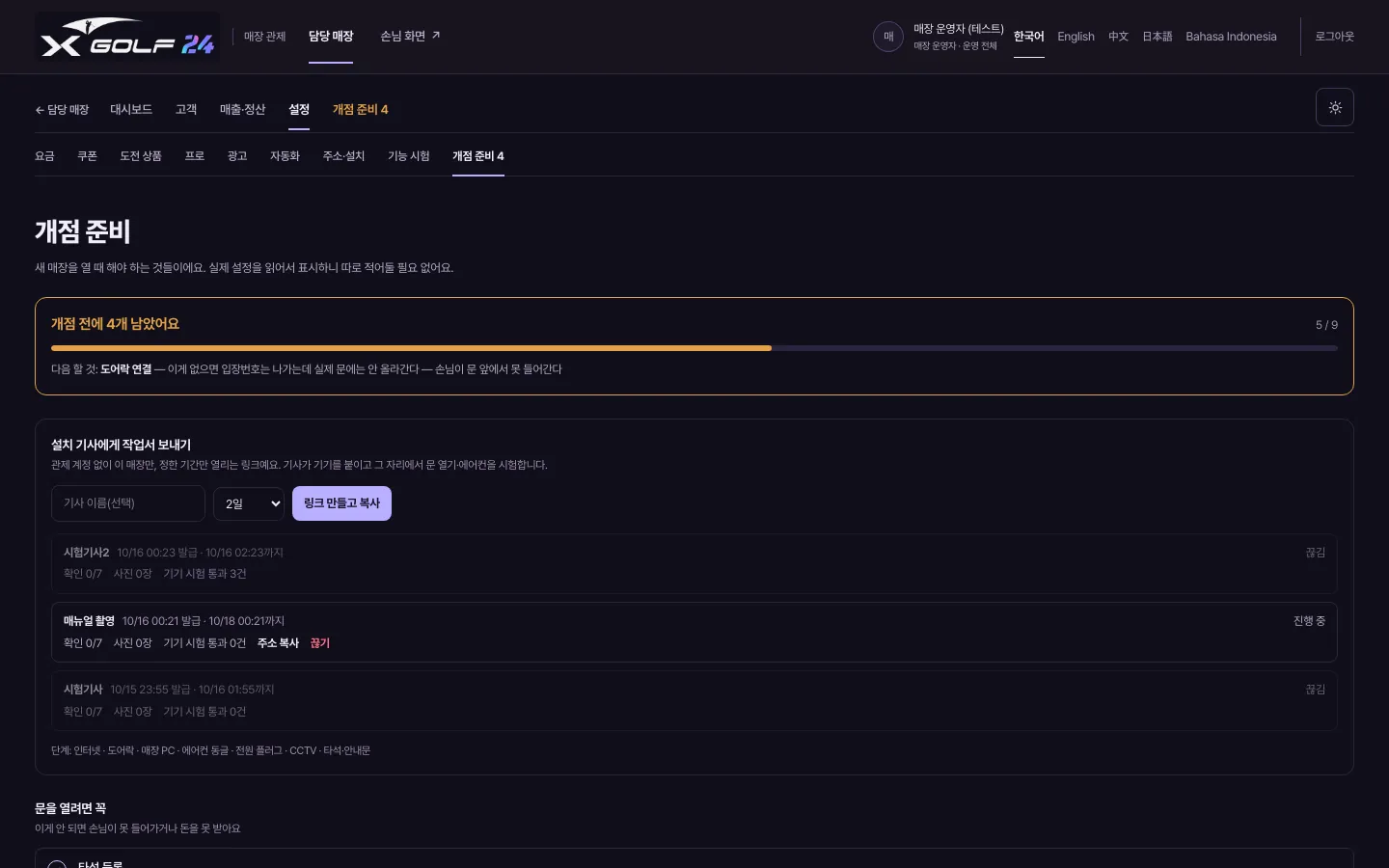
Task: Switch language to Bahasa Indonesia
Action: tap(1231, 37)
